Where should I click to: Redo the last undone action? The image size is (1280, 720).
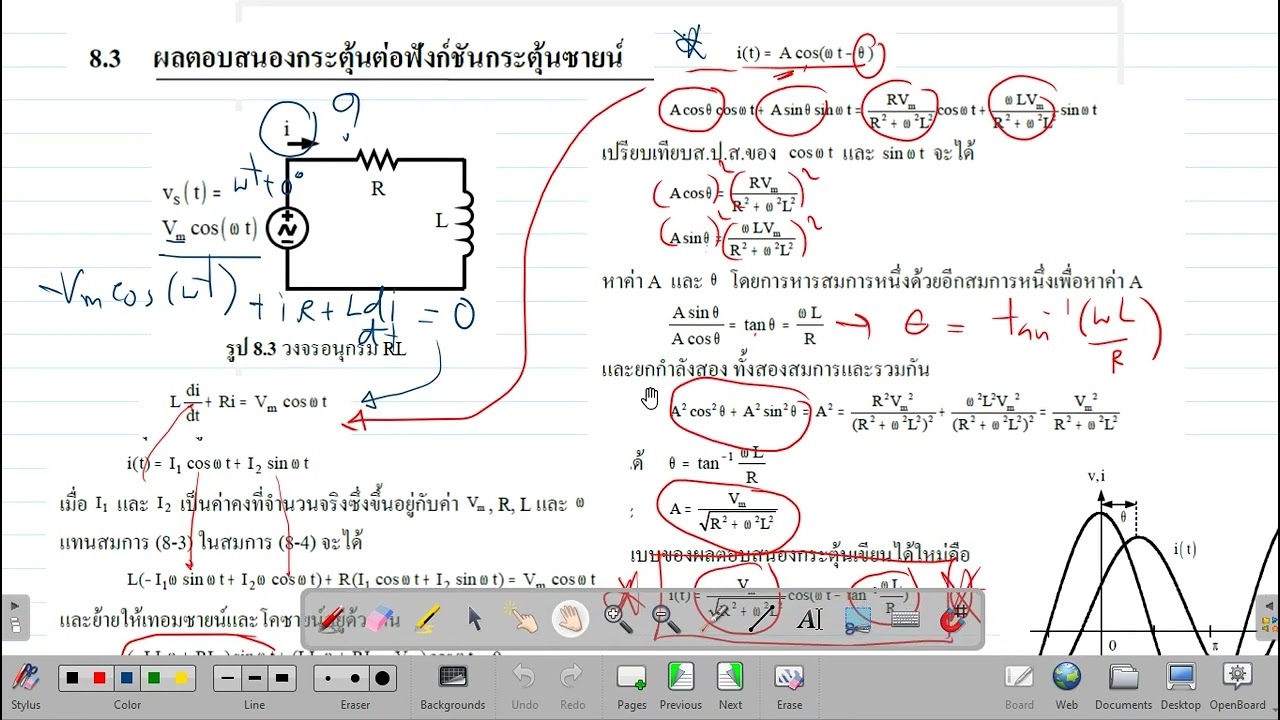(573, 687)
